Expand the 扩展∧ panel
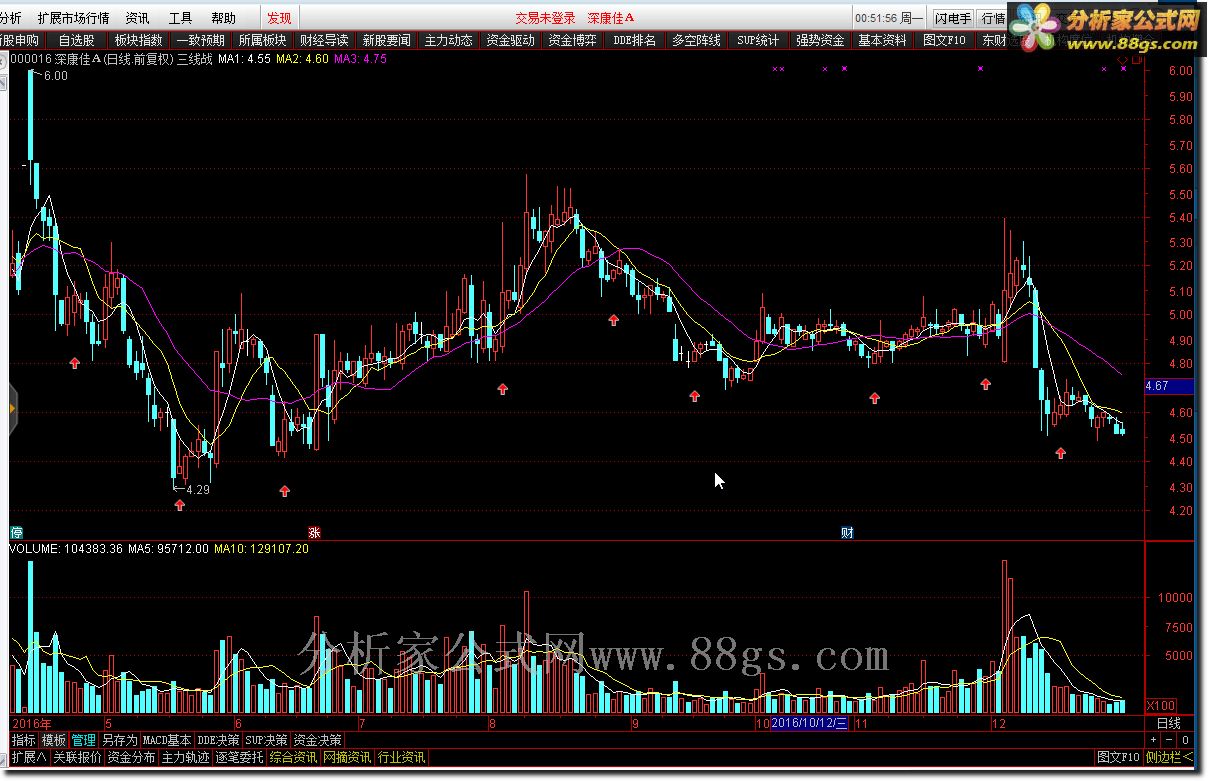 tap(29, 758)
